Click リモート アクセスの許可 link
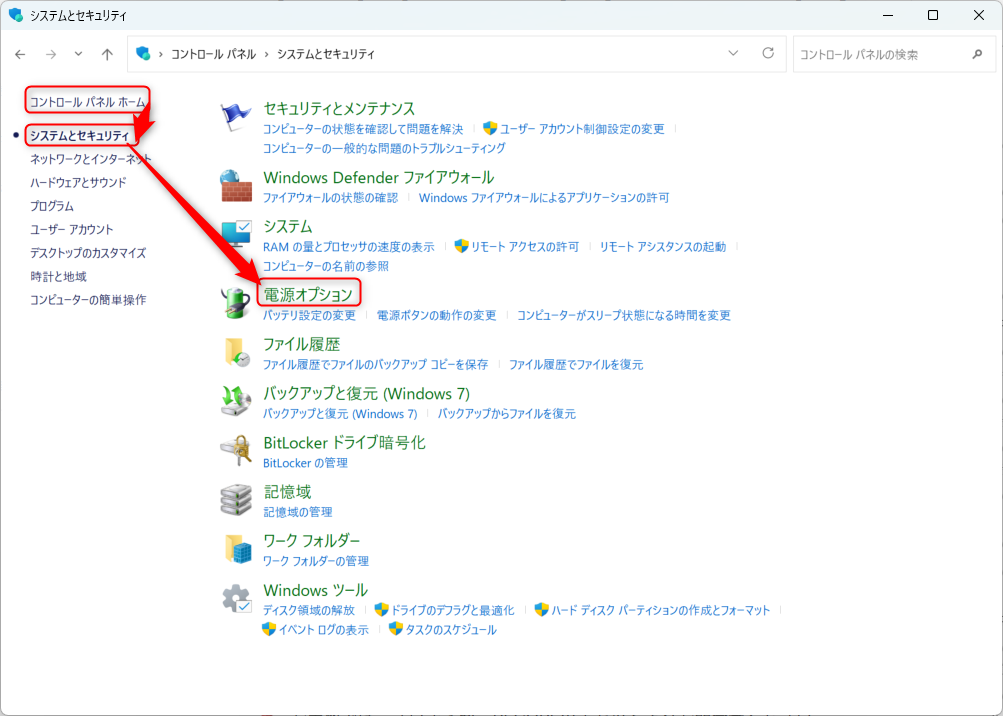The width and height of the screenshot is (1003, 716). (x=525, y=246)
